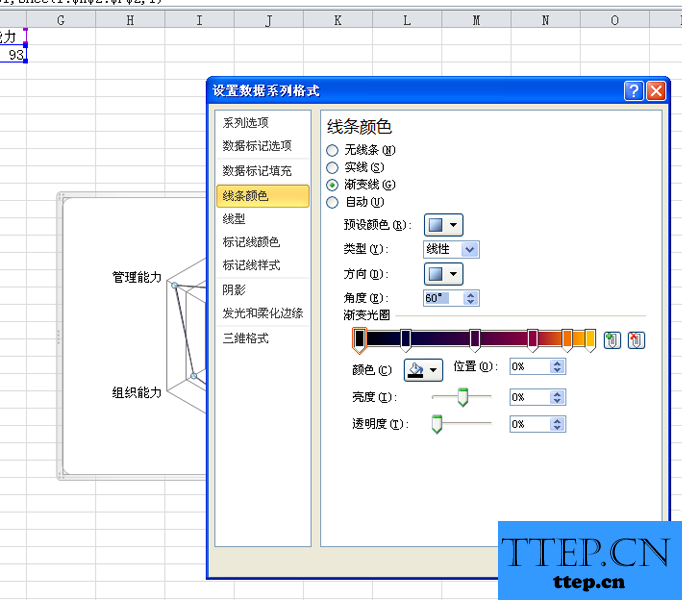The width and height of the screenshot is (682, 600).
Task: Open the 阴影 category
Action: [x=263, y=290]
